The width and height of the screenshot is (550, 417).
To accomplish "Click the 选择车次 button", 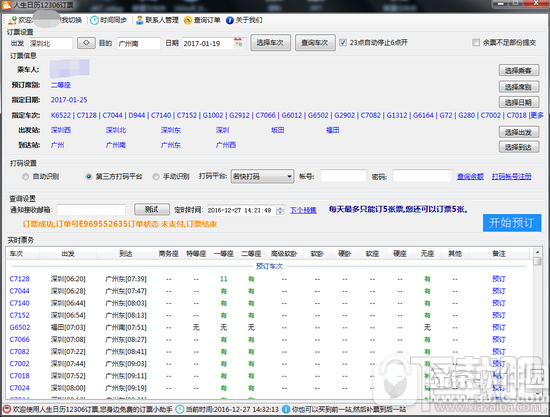I will 270,43.
